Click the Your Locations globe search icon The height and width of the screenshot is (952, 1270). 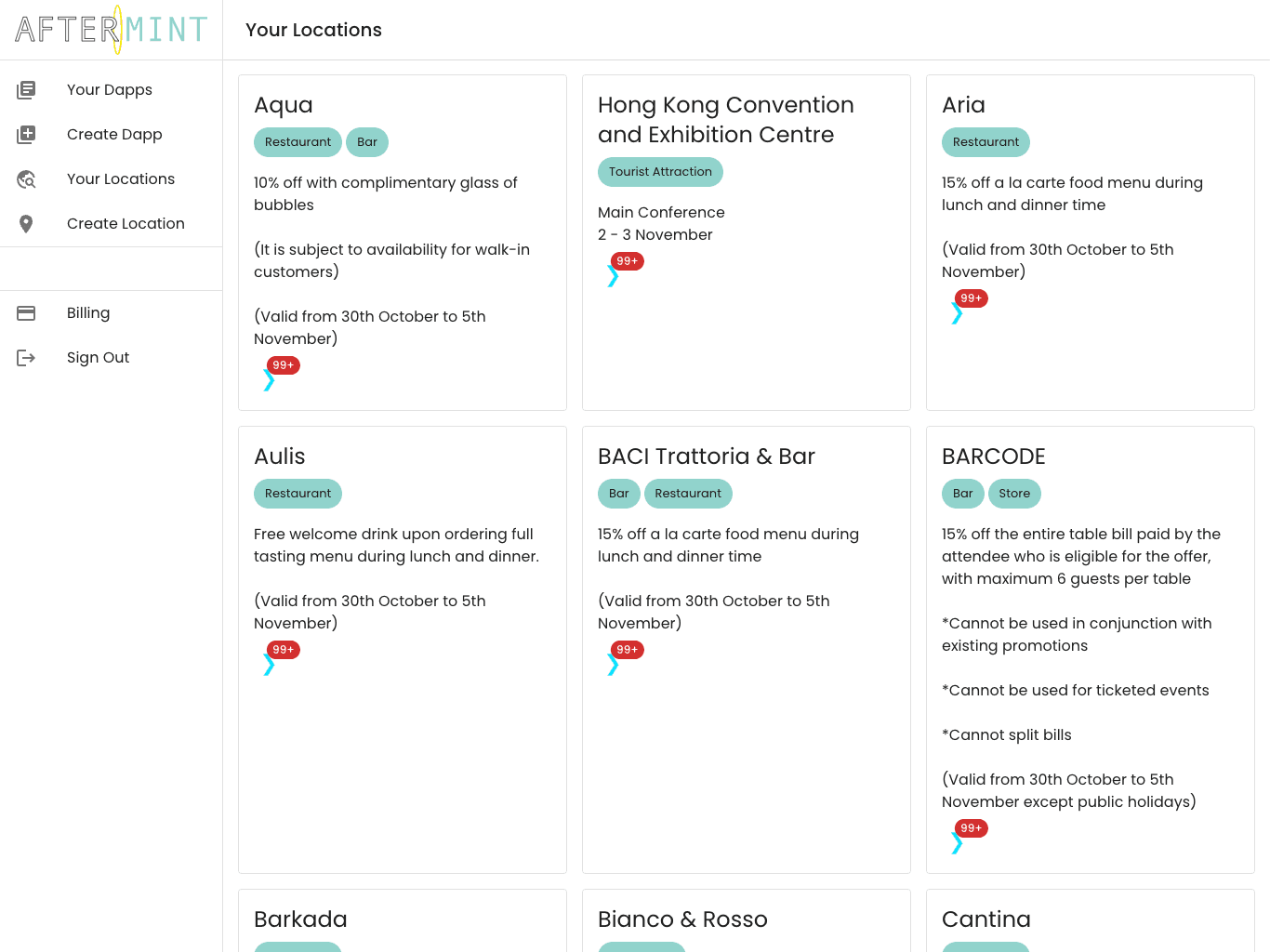tap(26, 179)
